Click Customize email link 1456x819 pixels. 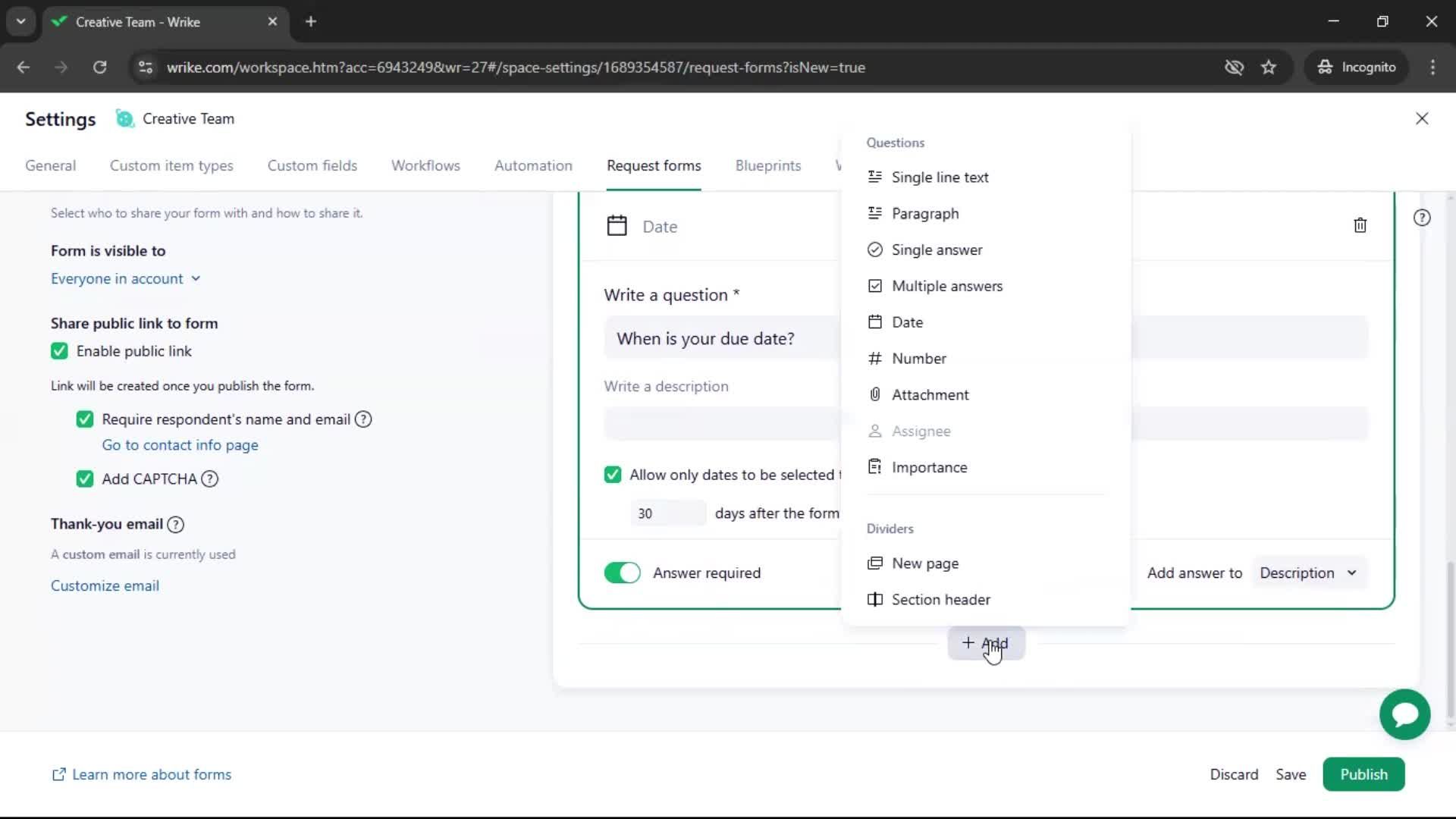click(x=105, y=586)
